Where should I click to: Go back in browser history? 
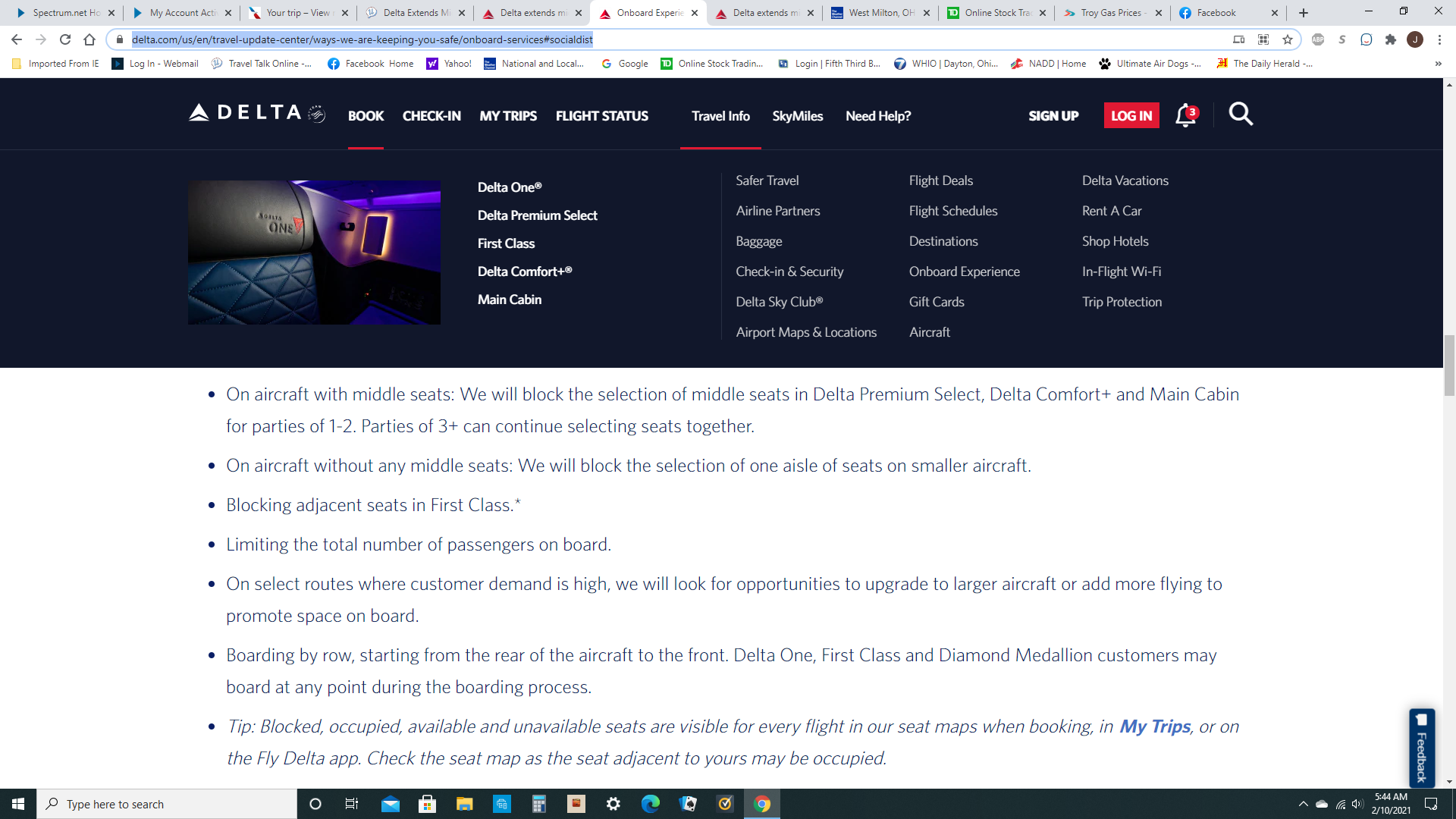point(17,39)
